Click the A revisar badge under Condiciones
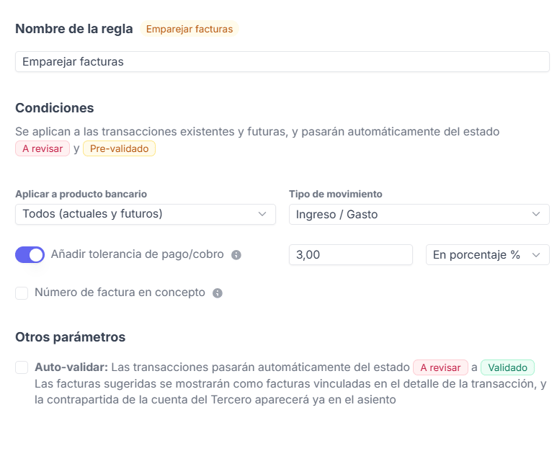This screenshot has width=557, height=451. coord(42,148)
